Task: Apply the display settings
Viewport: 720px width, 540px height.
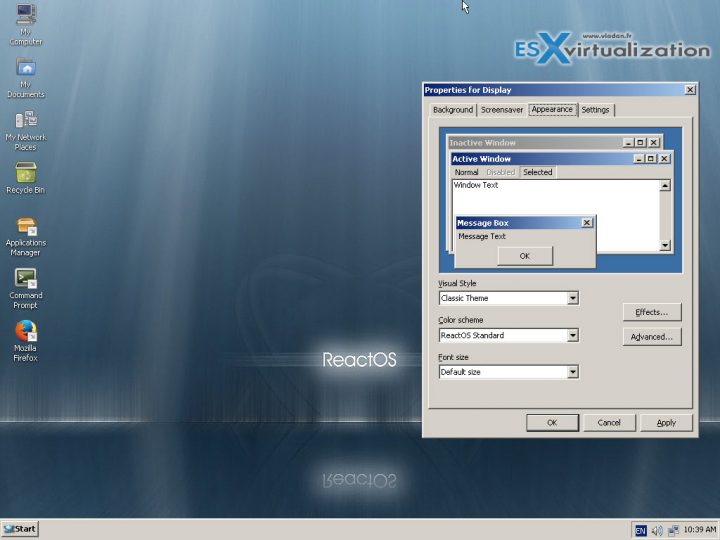Action: pyautogui.click(x=666, y=422)
